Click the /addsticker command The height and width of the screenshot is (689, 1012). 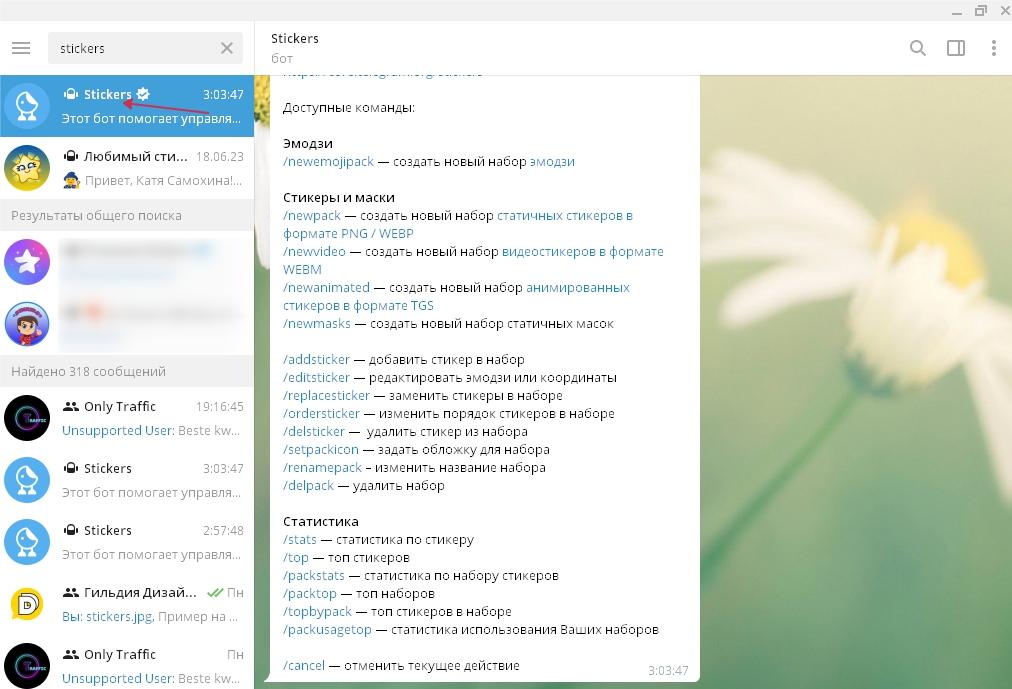point(316,359)
